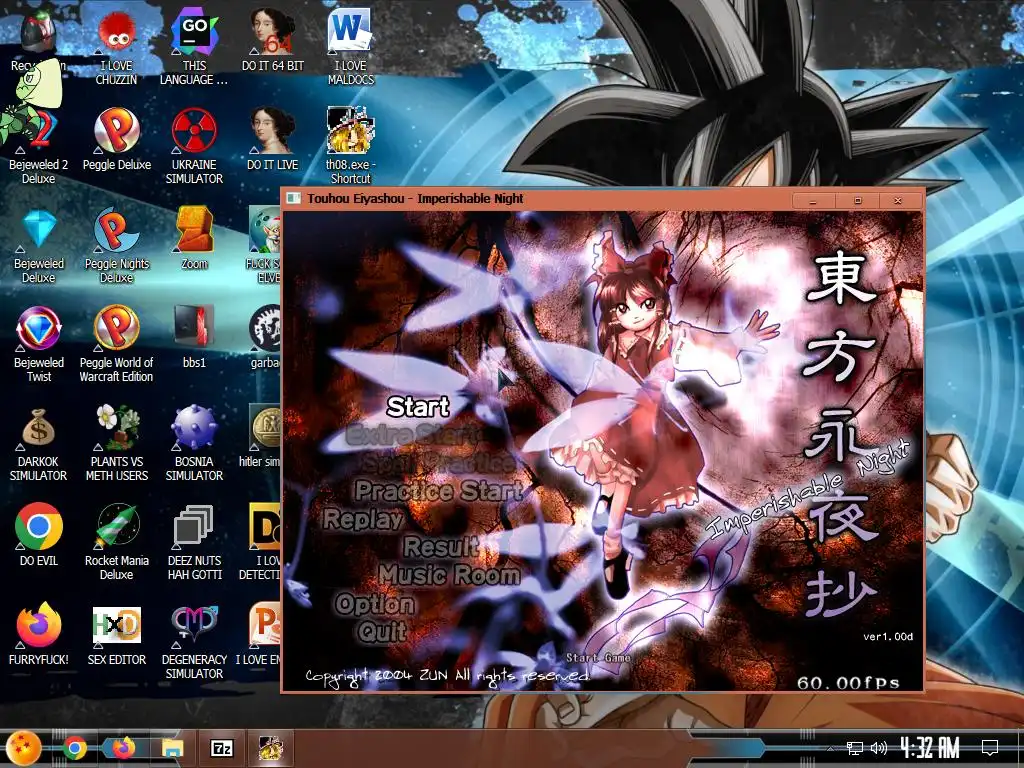The width and height of the screenshot is (1024, 768).
Task: Maximize the Touhou Eiyashou window
Action: click(x=857, y=200)
